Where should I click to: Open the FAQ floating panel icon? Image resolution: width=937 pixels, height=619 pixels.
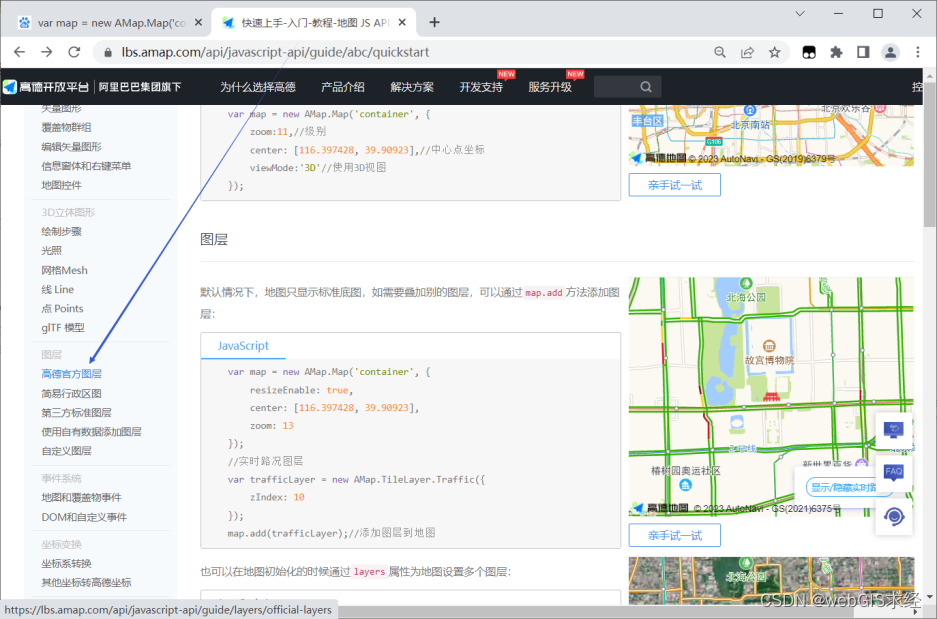[x=893, y=472]
